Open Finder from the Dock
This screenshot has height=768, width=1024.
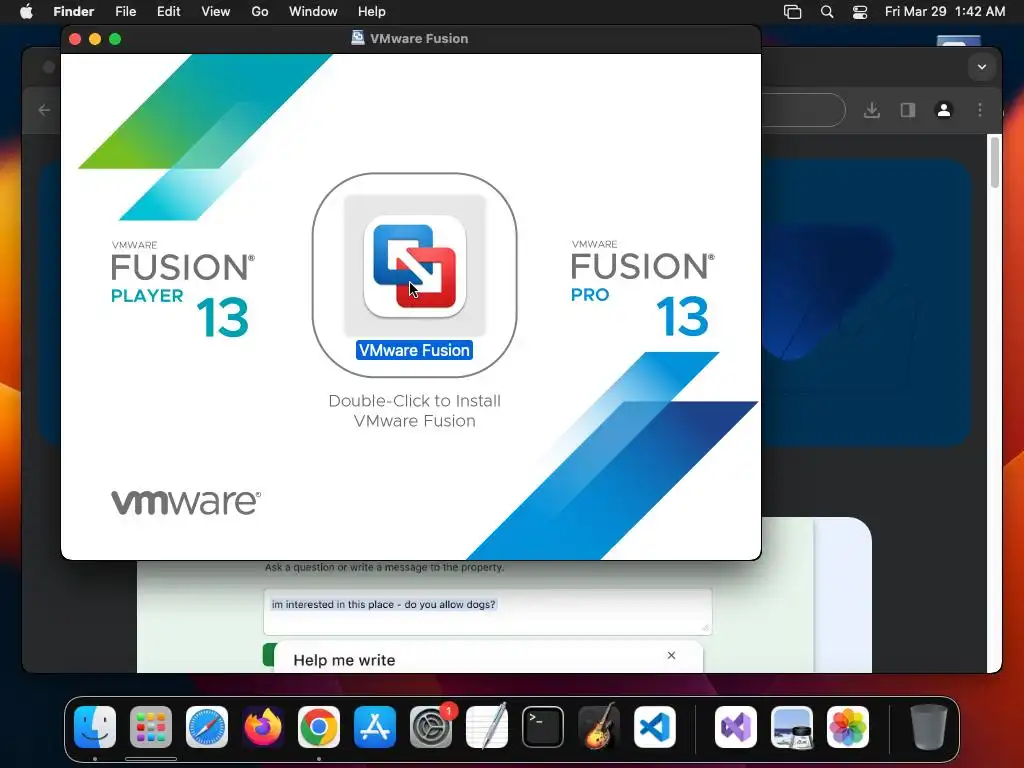coord(95,727)
